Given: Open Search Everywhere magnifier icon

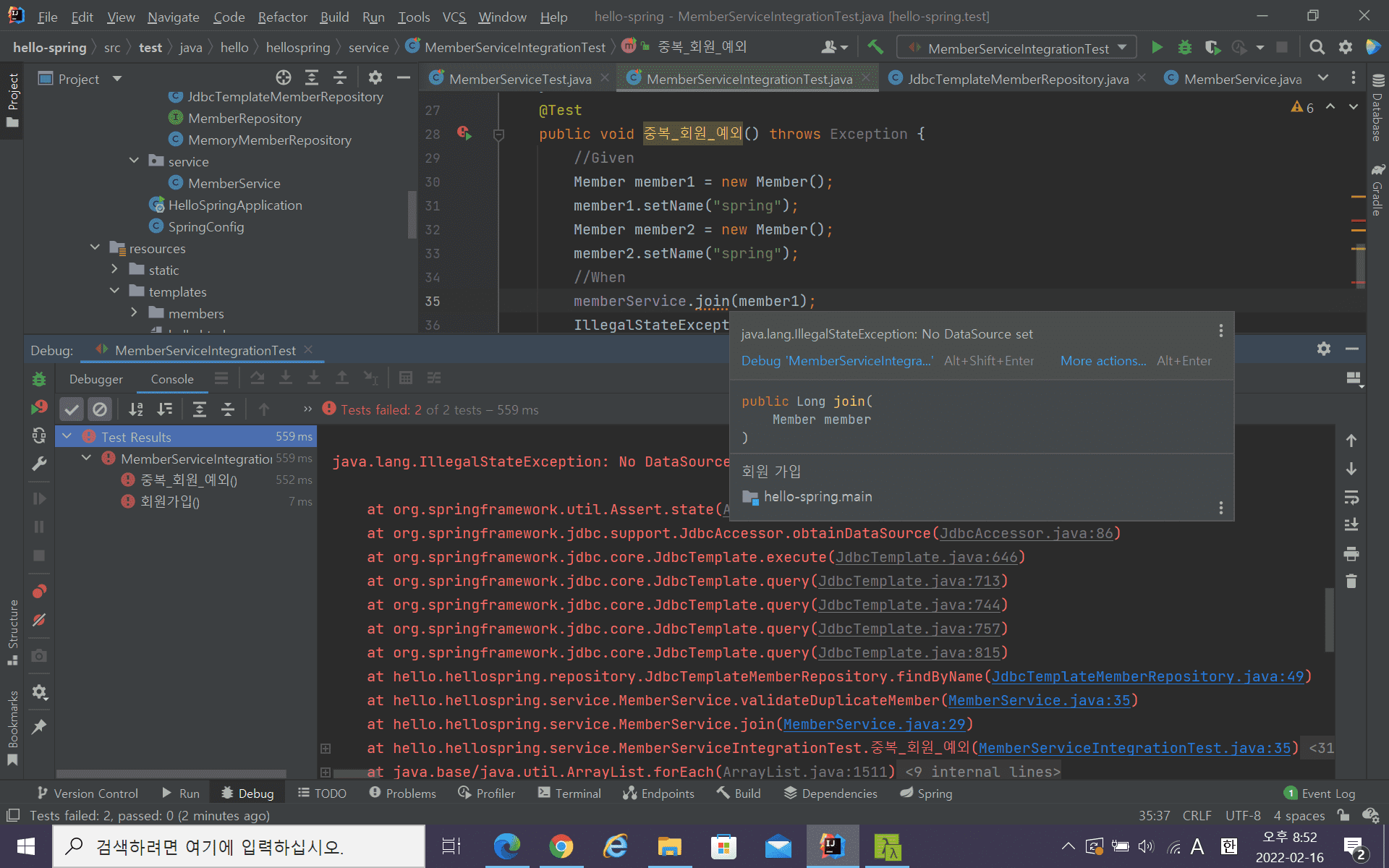Looking at the screenshot, I should pyautogui.click(x=1317, y=48).
